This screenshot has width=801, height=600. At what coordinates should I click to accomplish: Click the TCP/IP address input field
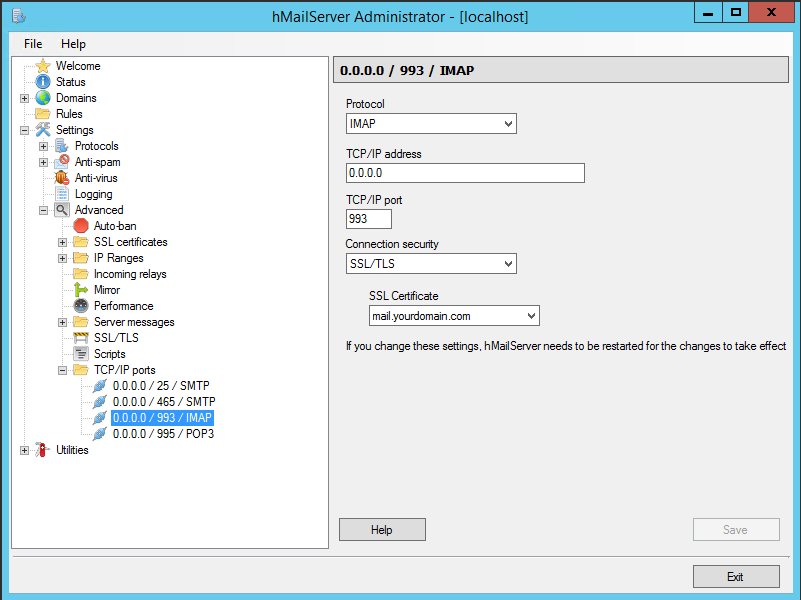click(x=465, y=173)
